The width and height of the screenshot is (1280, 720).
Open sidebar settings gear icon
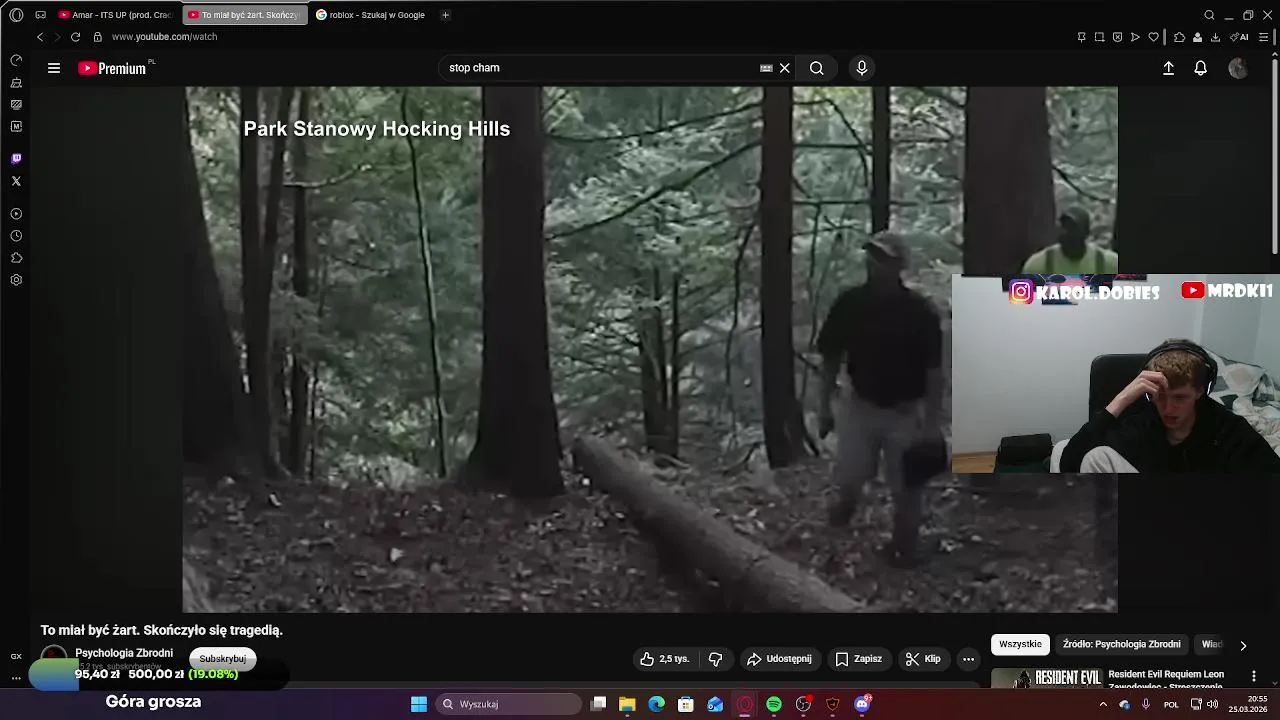tap(16, 280)
